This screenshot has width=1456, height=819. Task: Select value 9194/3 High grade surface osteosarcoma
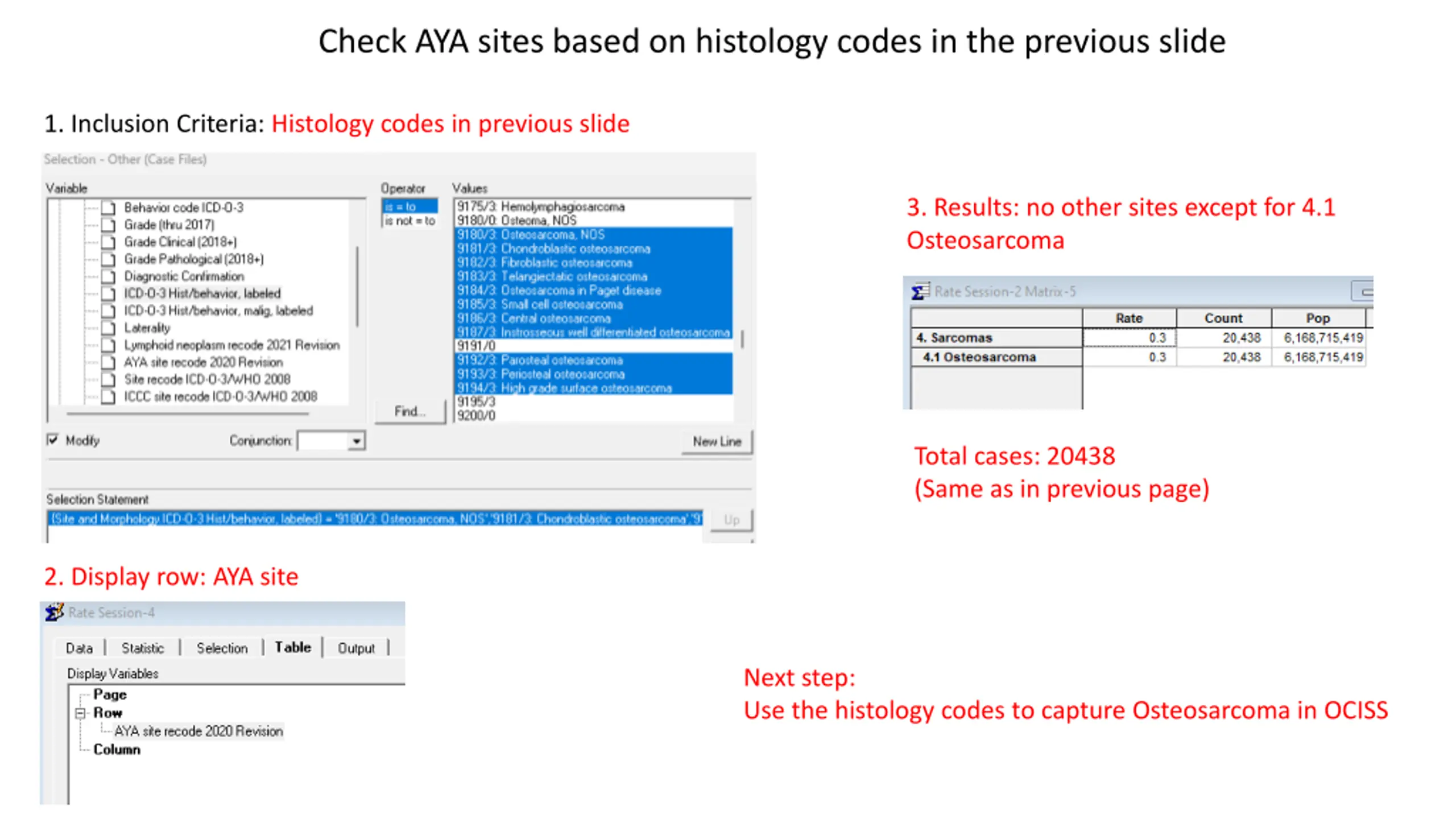pyautogui.click(x=593, y=388)
